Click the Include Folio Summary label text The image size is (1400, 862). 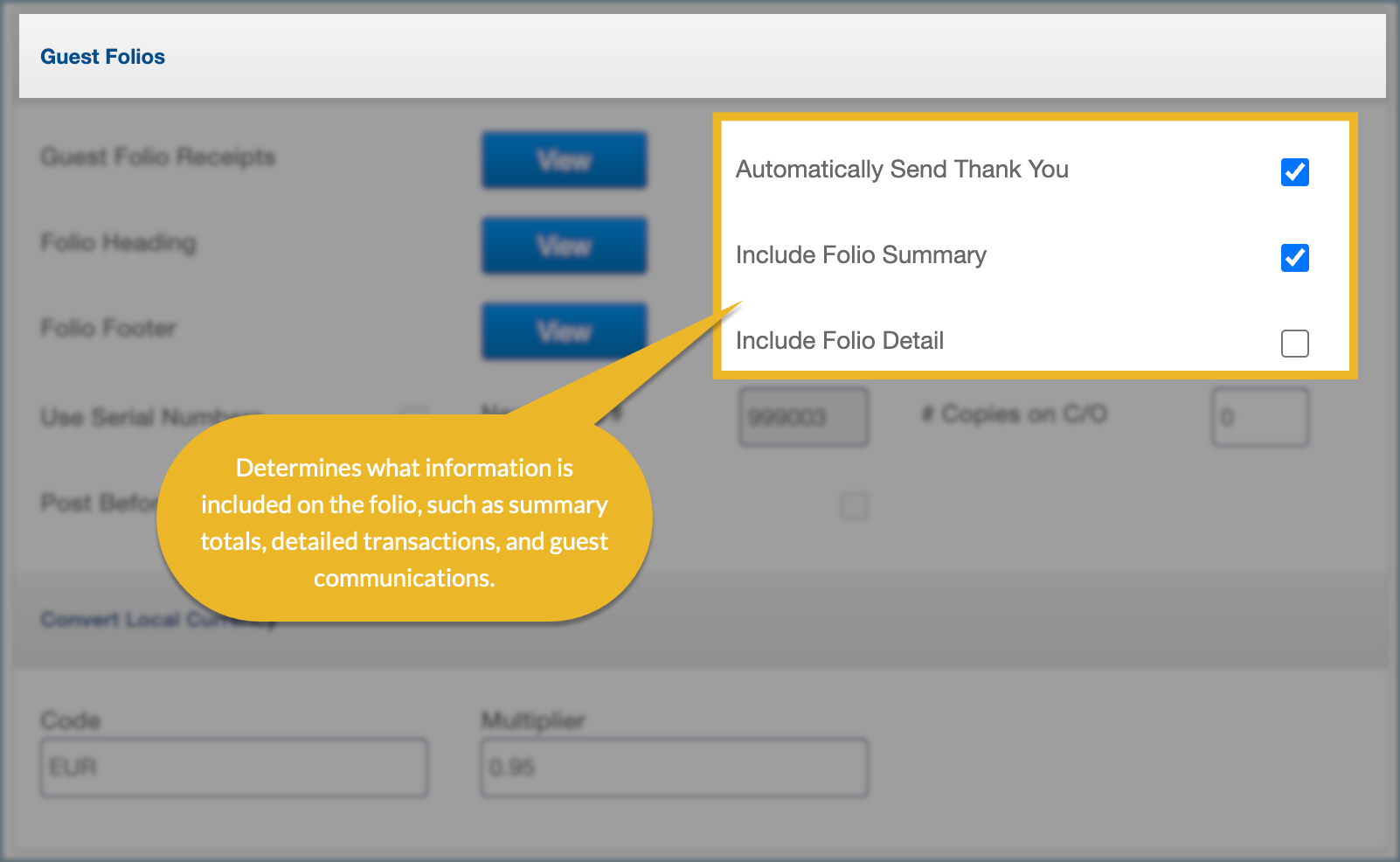tap(861, 255)
